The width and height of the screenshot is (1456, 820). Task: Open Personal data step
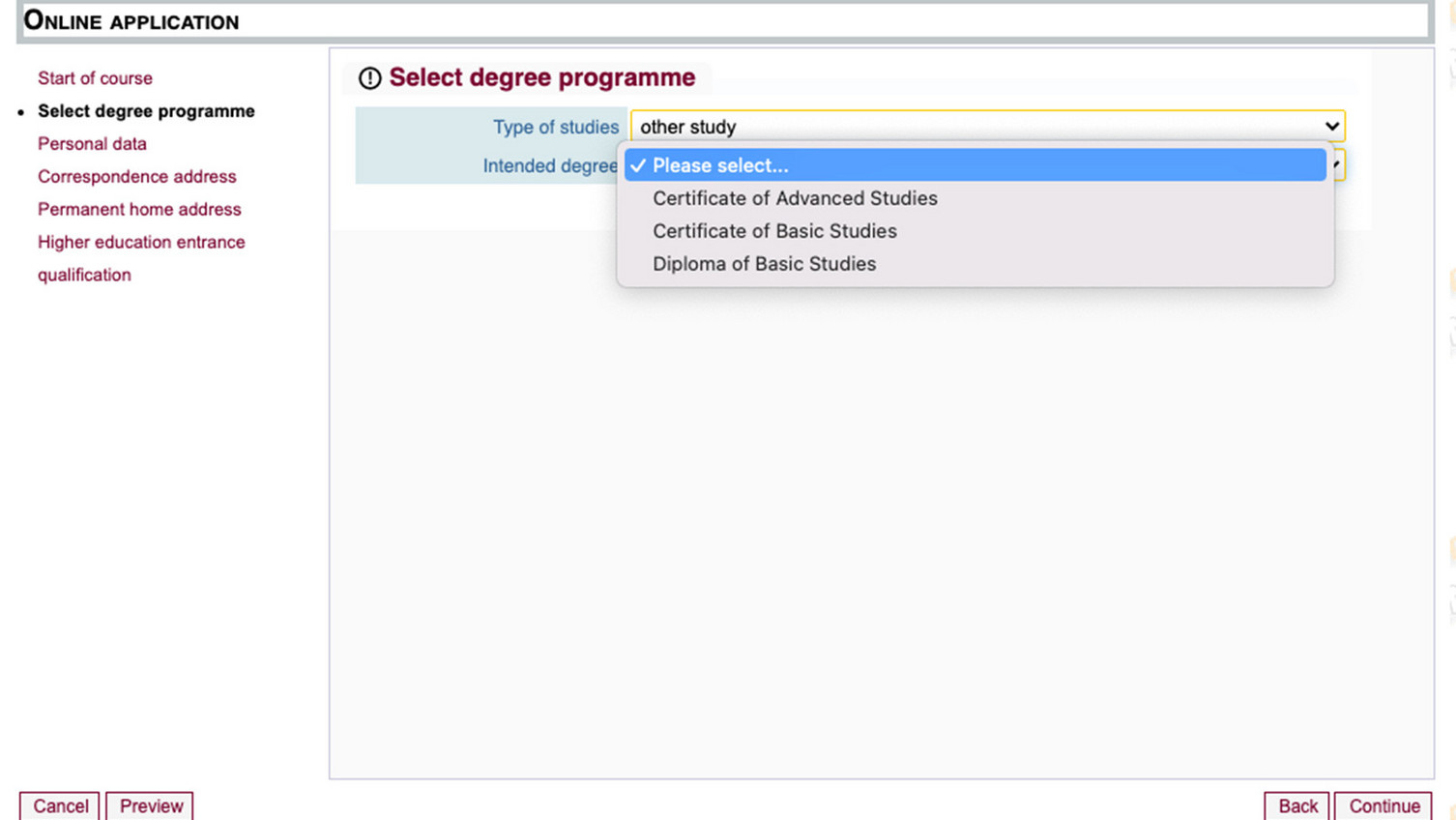[92, 144]
